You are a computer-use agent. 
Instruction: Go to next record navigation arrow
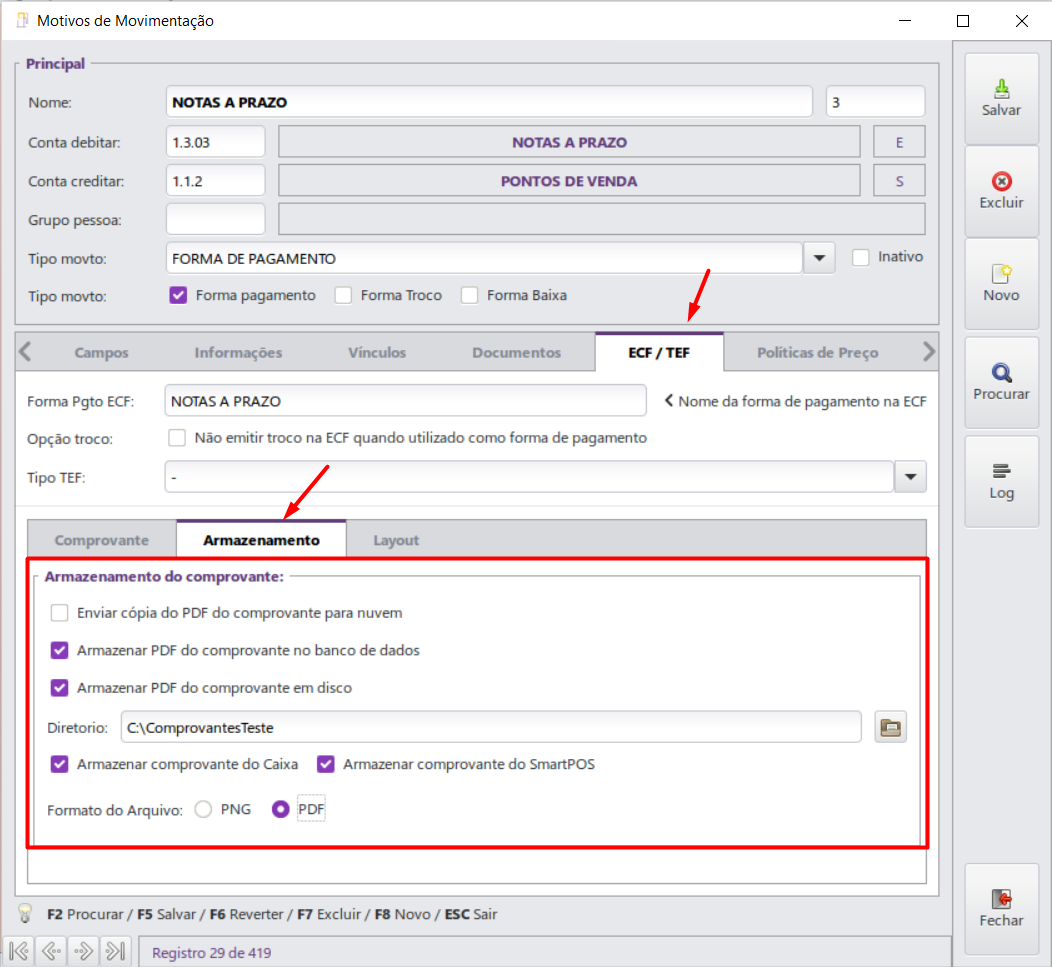pyautogui.click(x=84, y=951)
